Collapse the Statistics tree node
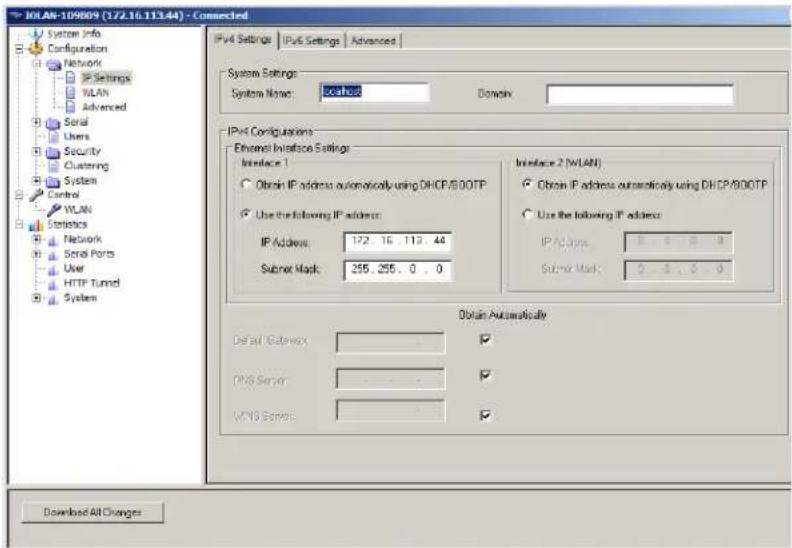Screen dimensions: 792x548 [x=19, y=224]
